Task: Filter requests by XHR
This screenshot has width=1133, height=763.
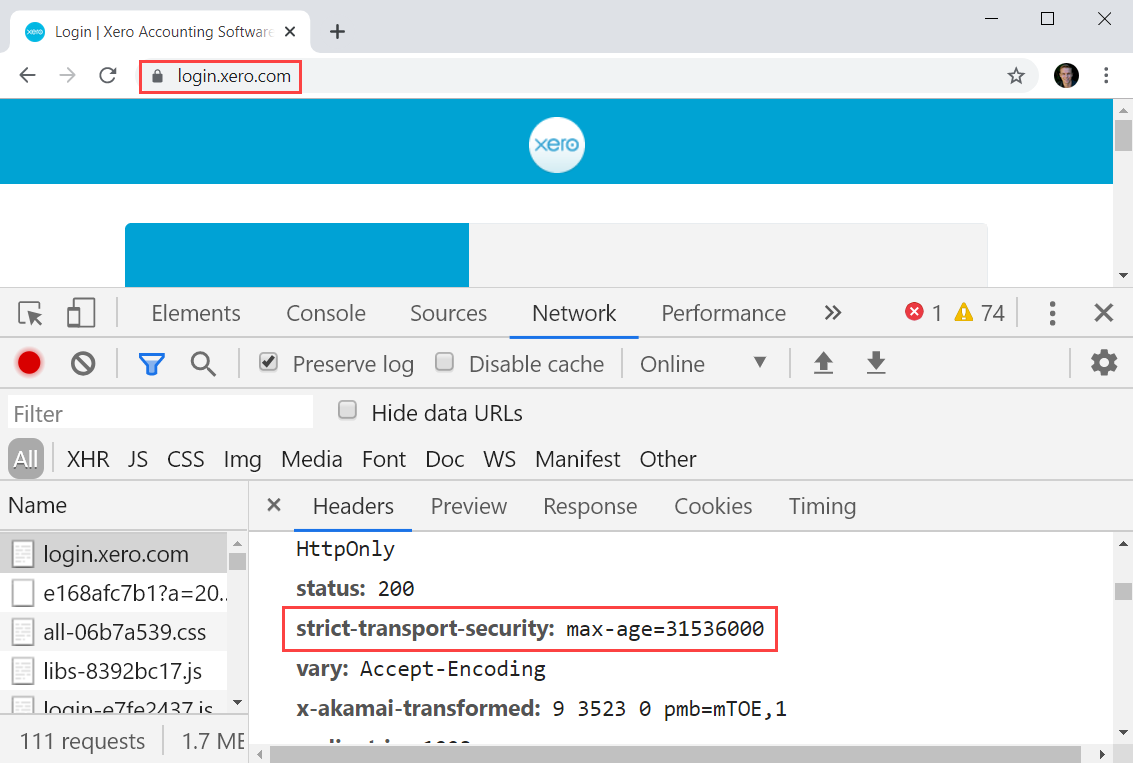Action: (x=88, y=460)
